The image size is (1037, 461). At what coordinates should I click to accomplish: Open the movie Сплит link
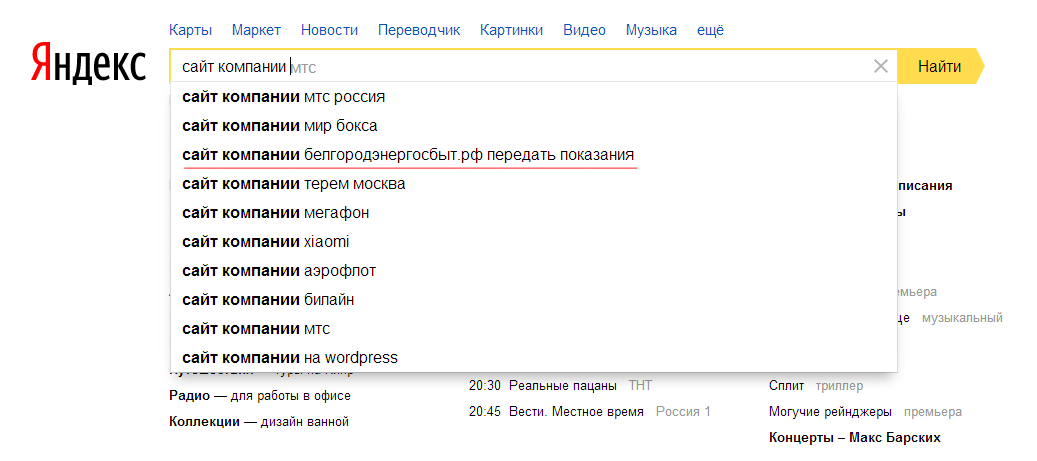(x=786, y=386)
